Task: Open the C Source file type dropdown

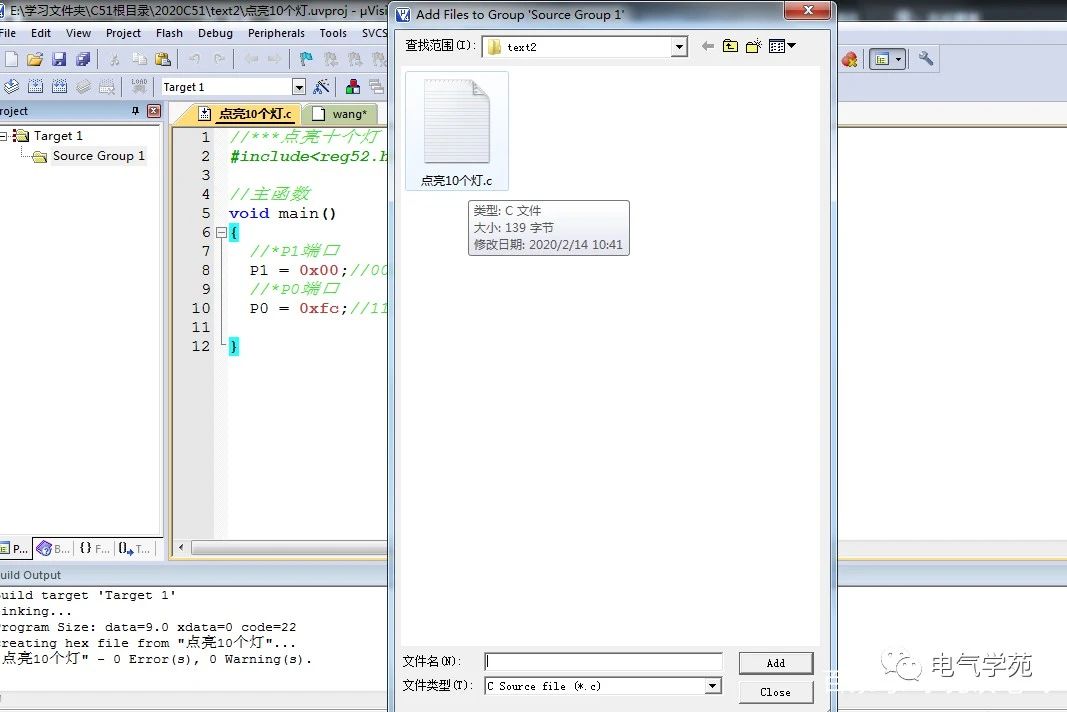Action: [x=712, y=686]
